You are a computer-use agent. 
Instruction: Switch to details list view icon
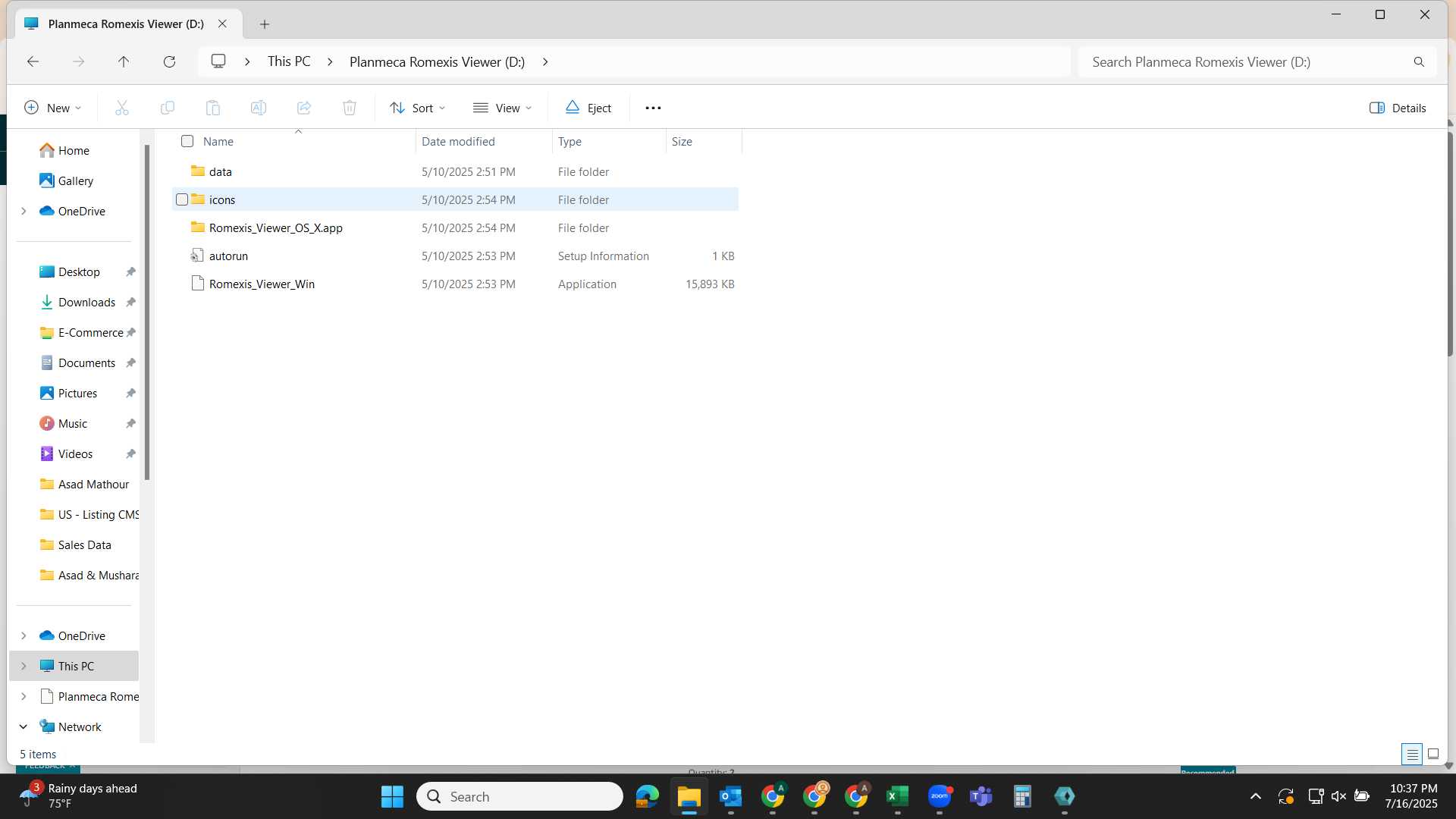pos(1412,754)
